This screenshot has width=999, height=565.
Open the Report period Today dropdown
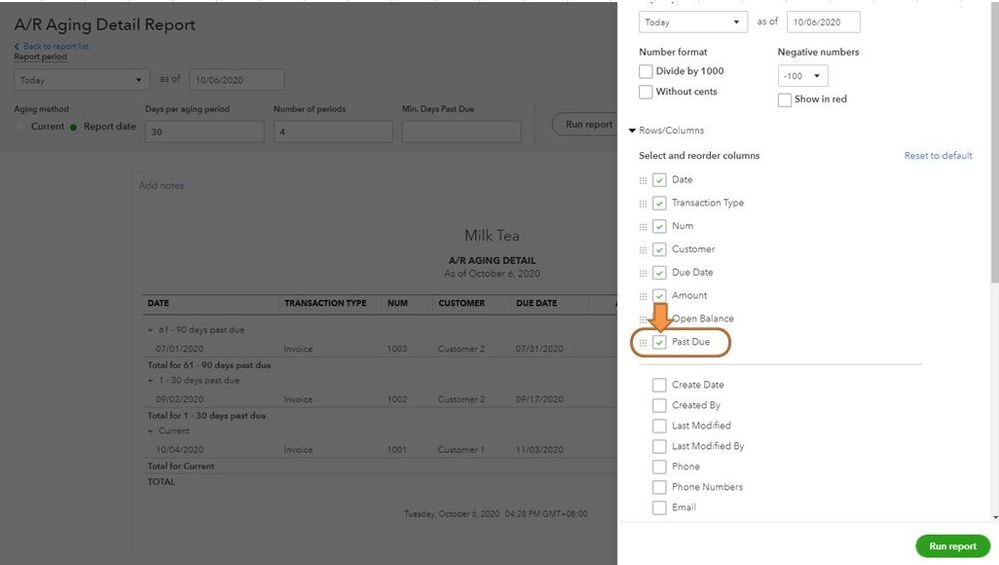pyautogui.click(x=82, y=80)
